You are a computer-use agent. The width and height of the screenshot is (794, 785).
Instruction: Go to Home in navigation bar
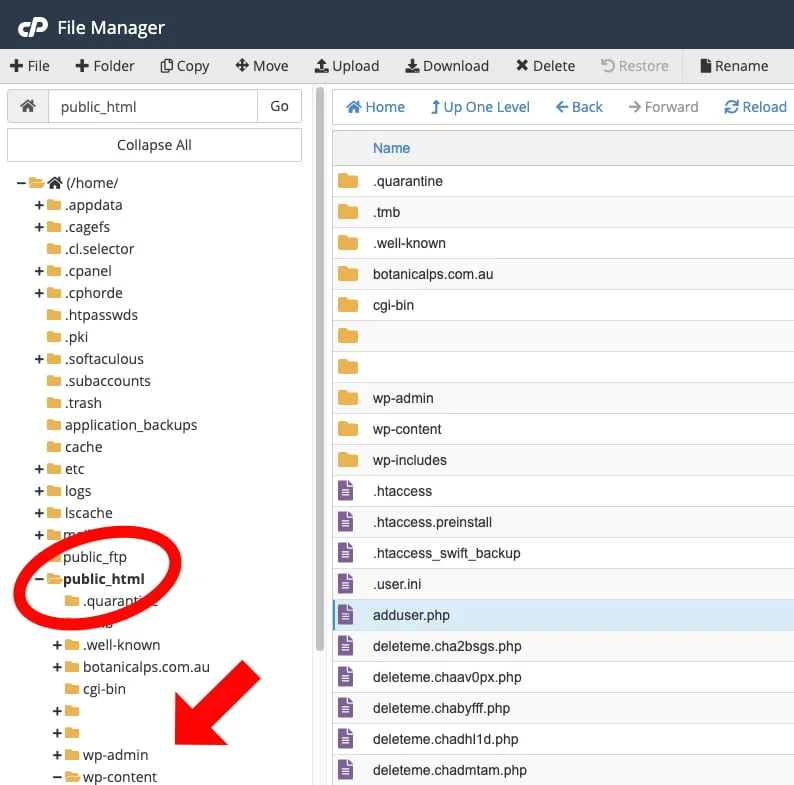(375, 107)
